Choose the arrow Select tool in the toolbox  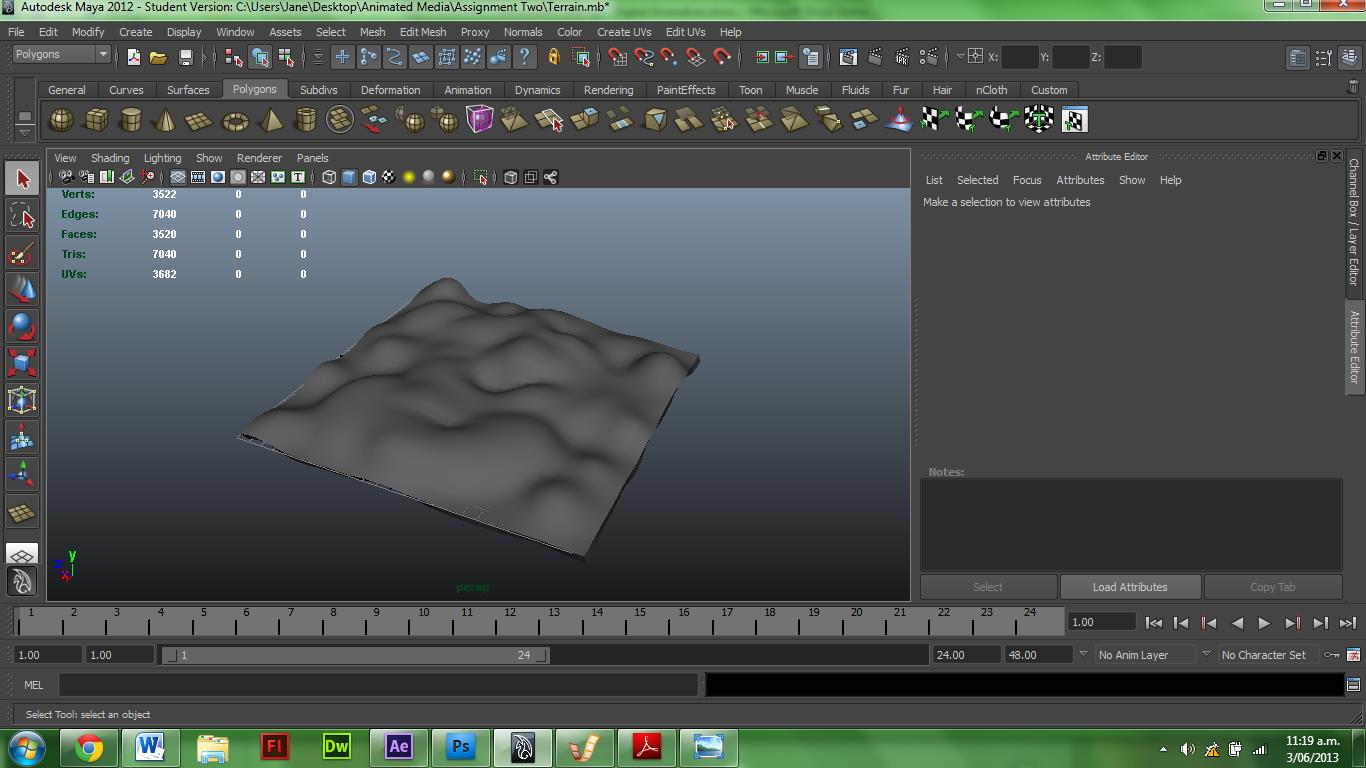pos(22,178)
